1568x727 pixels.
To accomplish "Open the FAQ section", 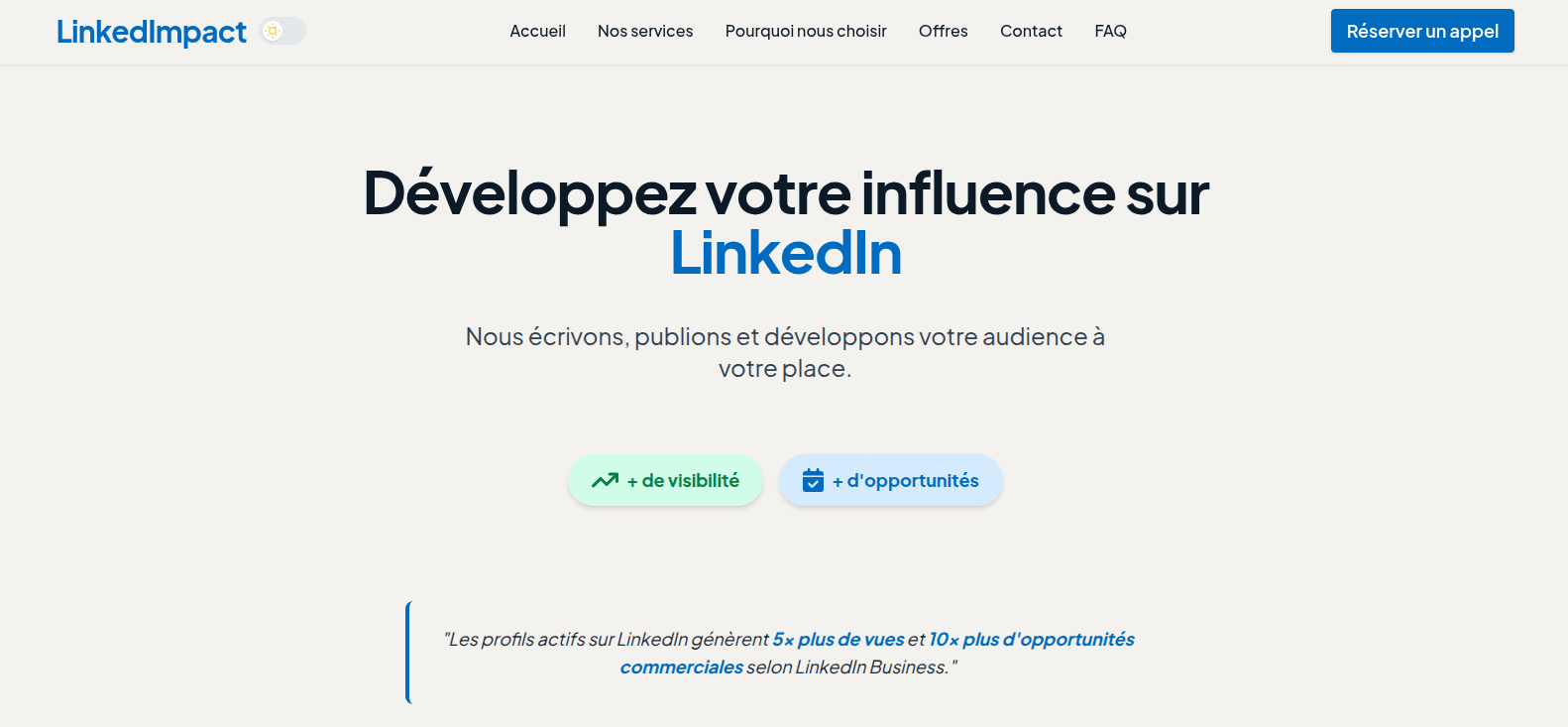I will [x=1110, y=31].
